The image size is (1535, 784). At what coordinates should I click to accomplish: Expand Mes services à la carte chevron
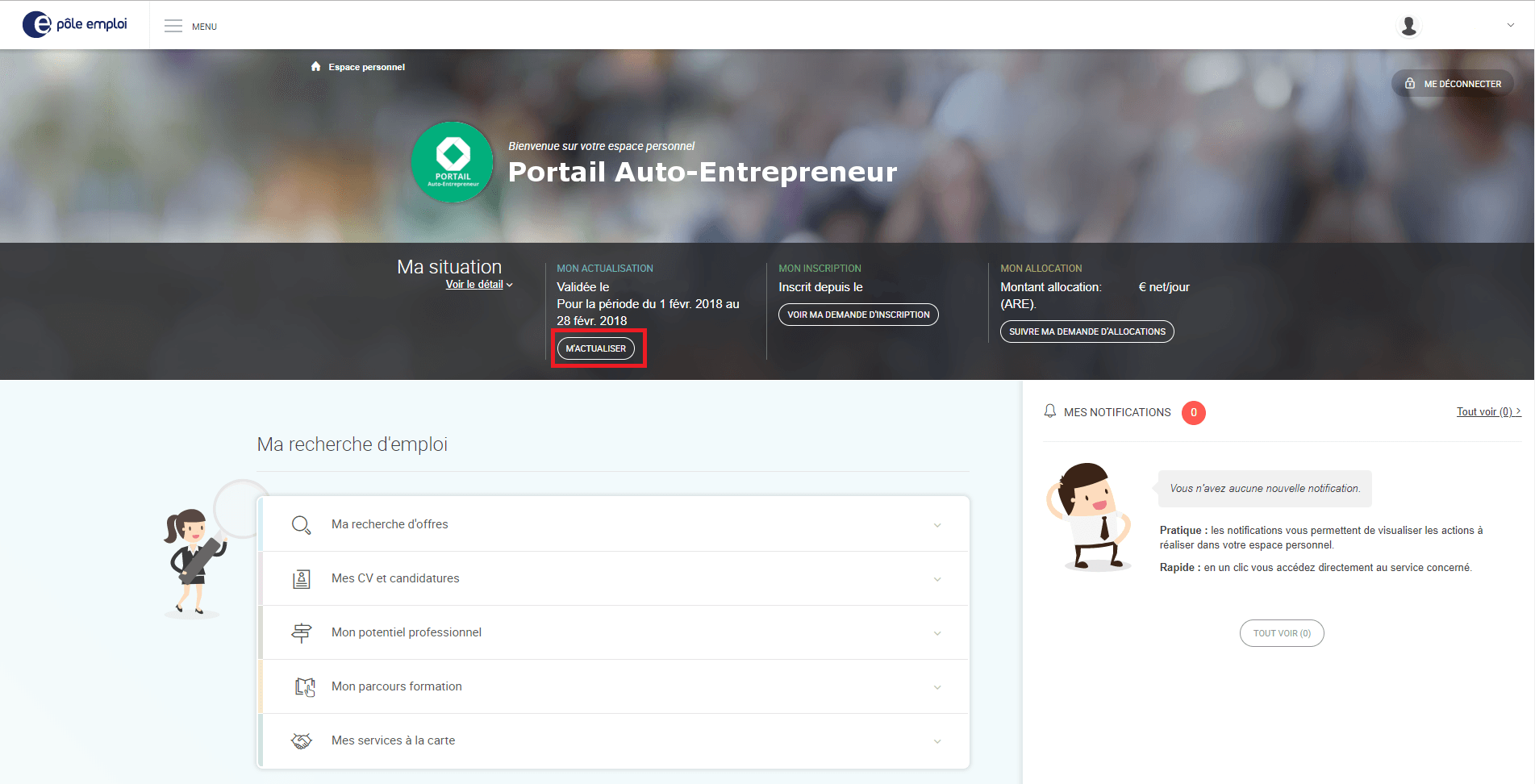(x=937, y=741)
